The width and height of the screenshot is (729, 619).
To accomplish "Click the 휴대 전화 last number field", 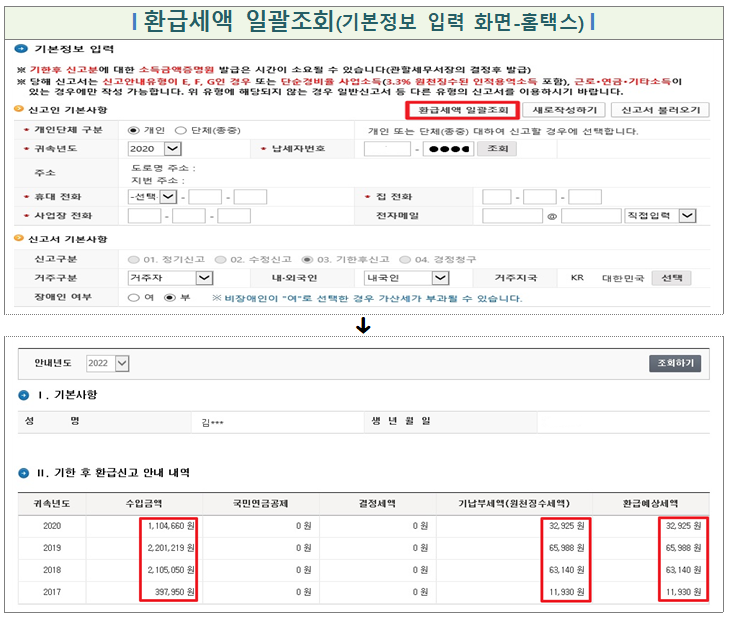I will pyautogui.click(x=250, y=197).
